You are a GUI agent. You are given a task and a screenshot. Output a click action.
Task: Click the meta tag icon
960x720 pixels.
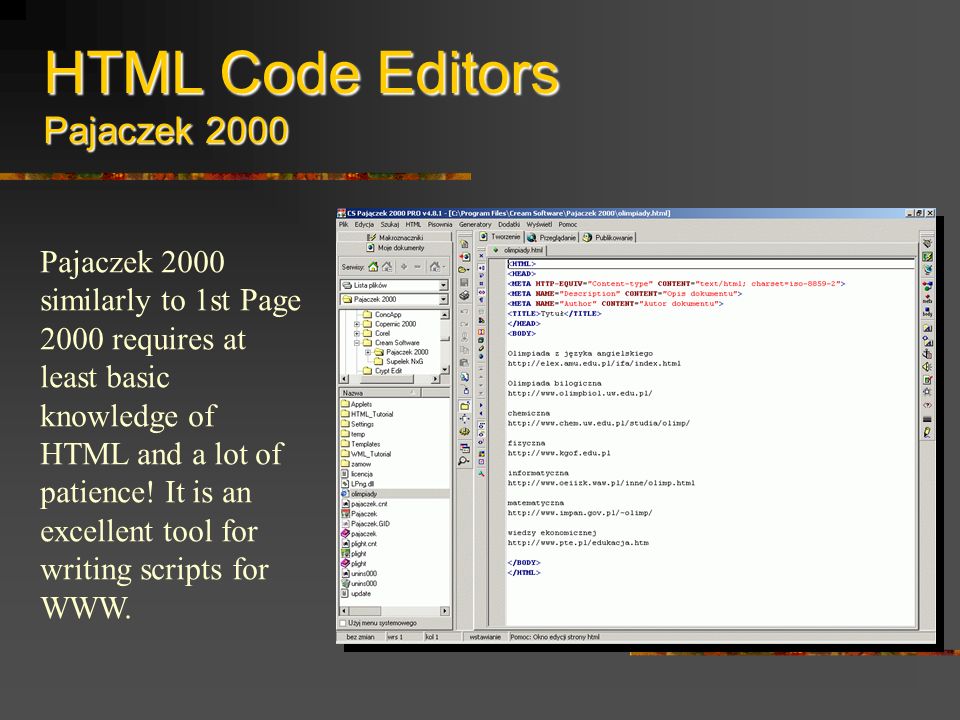928,299
